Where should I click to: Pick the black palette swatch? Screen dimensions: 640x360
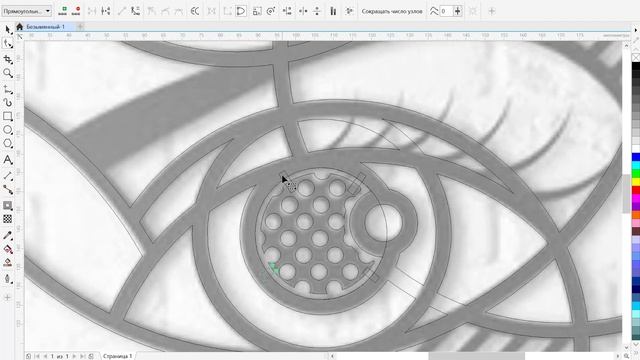click(636, 67)
